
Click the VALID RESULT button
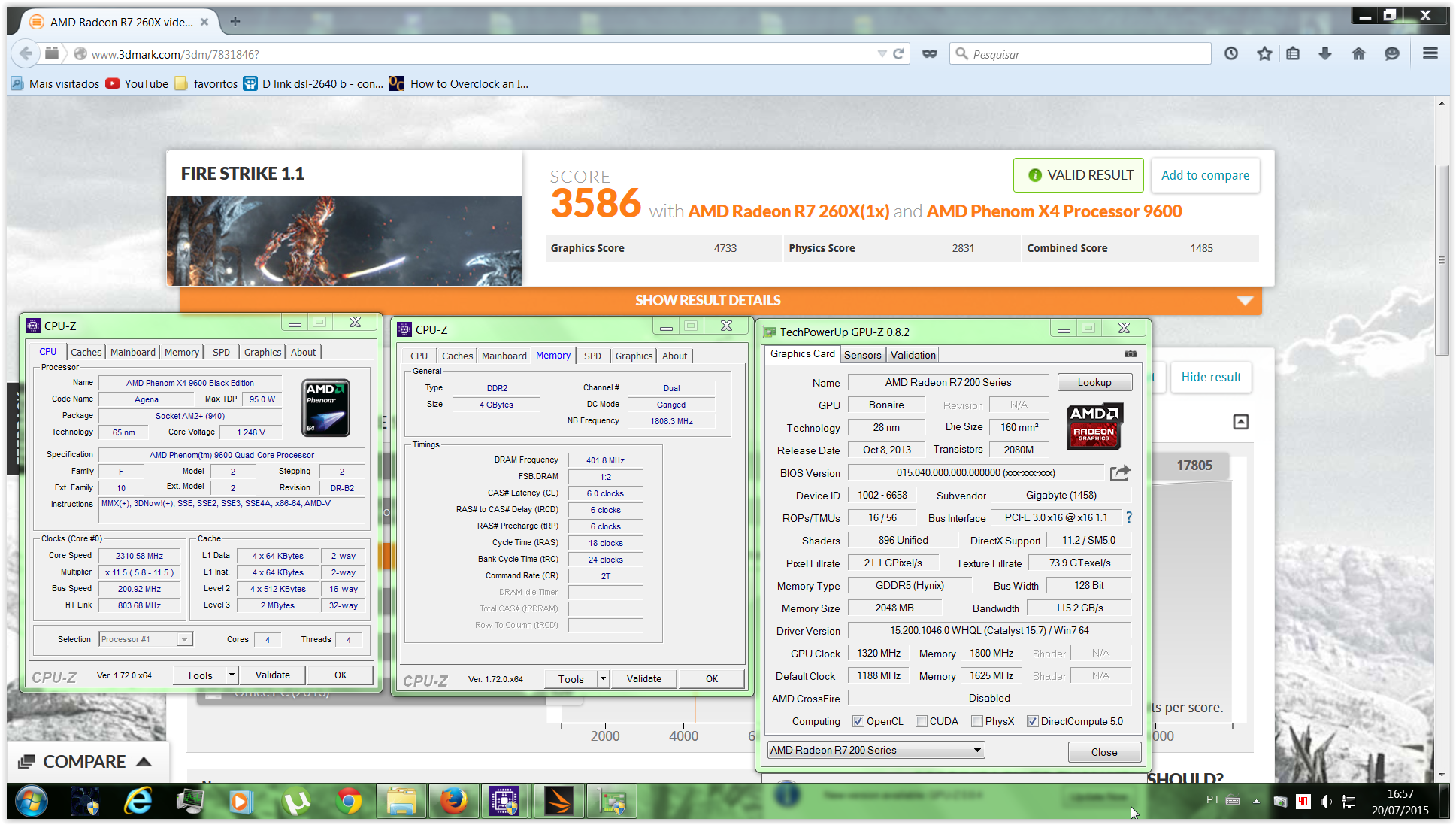1079,175
